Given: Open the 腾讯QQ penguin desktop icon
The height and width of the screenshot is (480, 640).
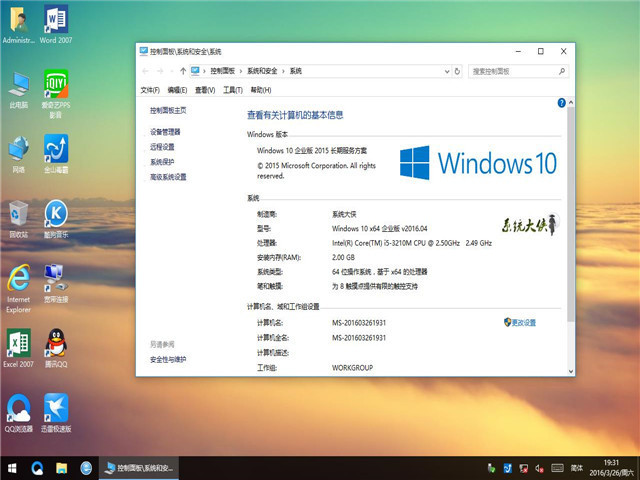Looking at the screenshot, I should point(56,343).
